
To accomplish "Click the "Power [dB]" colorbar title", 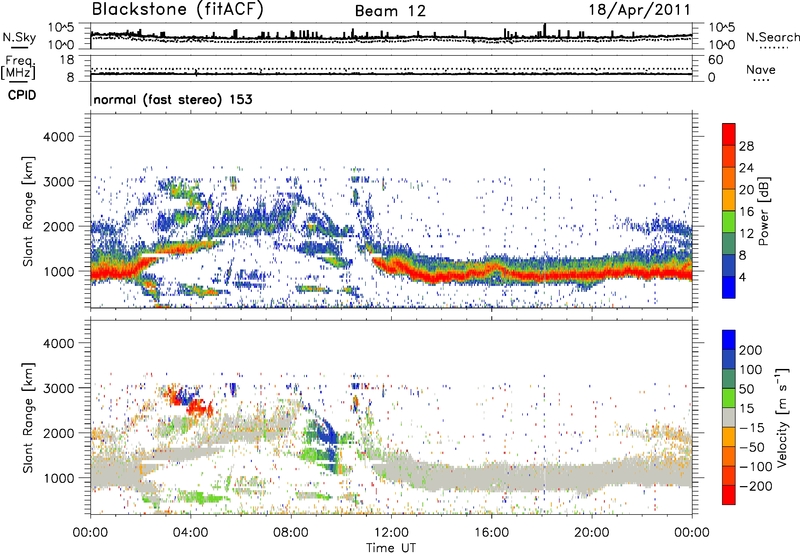I will [763, 211].
